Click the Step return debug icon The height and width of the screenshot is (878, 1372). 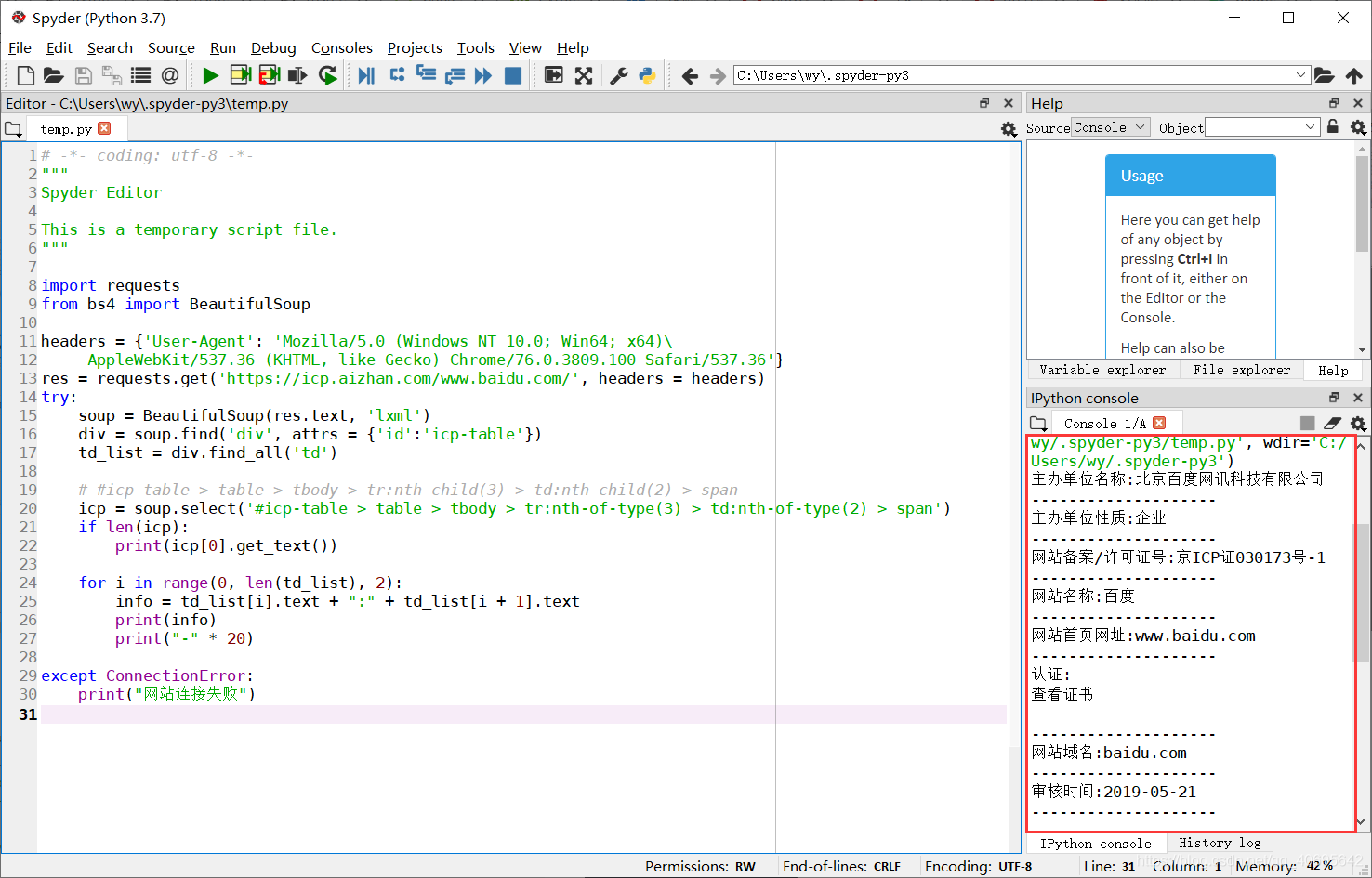[x=455, y=75]
